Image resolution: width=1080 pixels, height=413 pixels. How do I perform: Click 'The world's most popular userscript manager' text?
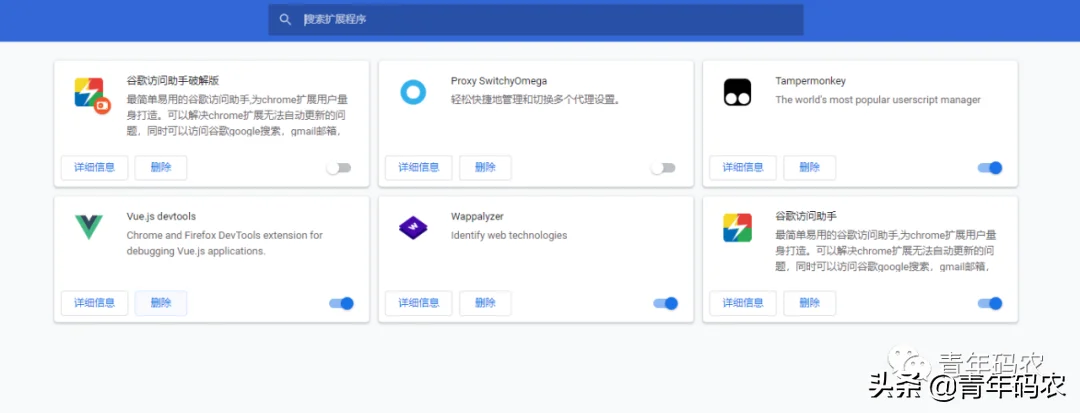click(x=878, y=100)
